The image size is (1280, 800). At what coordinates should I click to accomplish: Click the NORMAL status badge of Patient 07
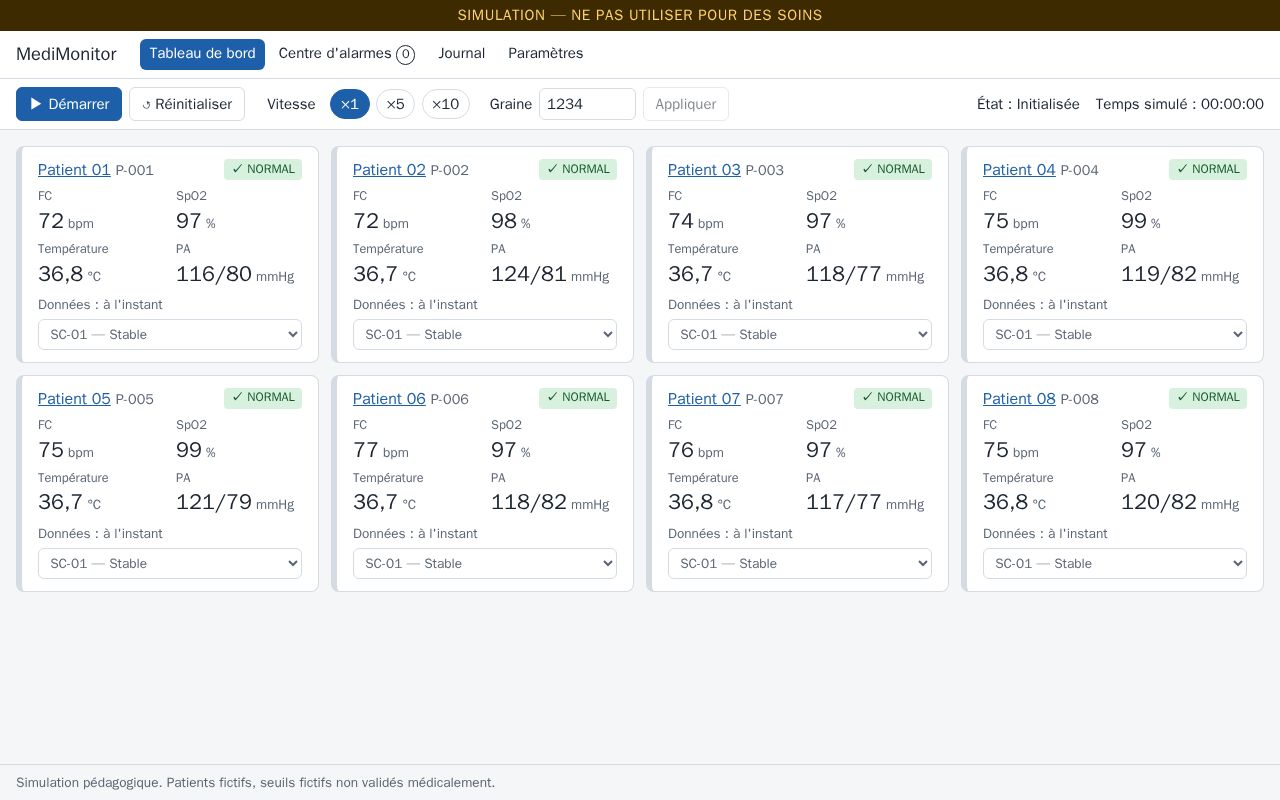pyautogui.click(x=893, y=398)
